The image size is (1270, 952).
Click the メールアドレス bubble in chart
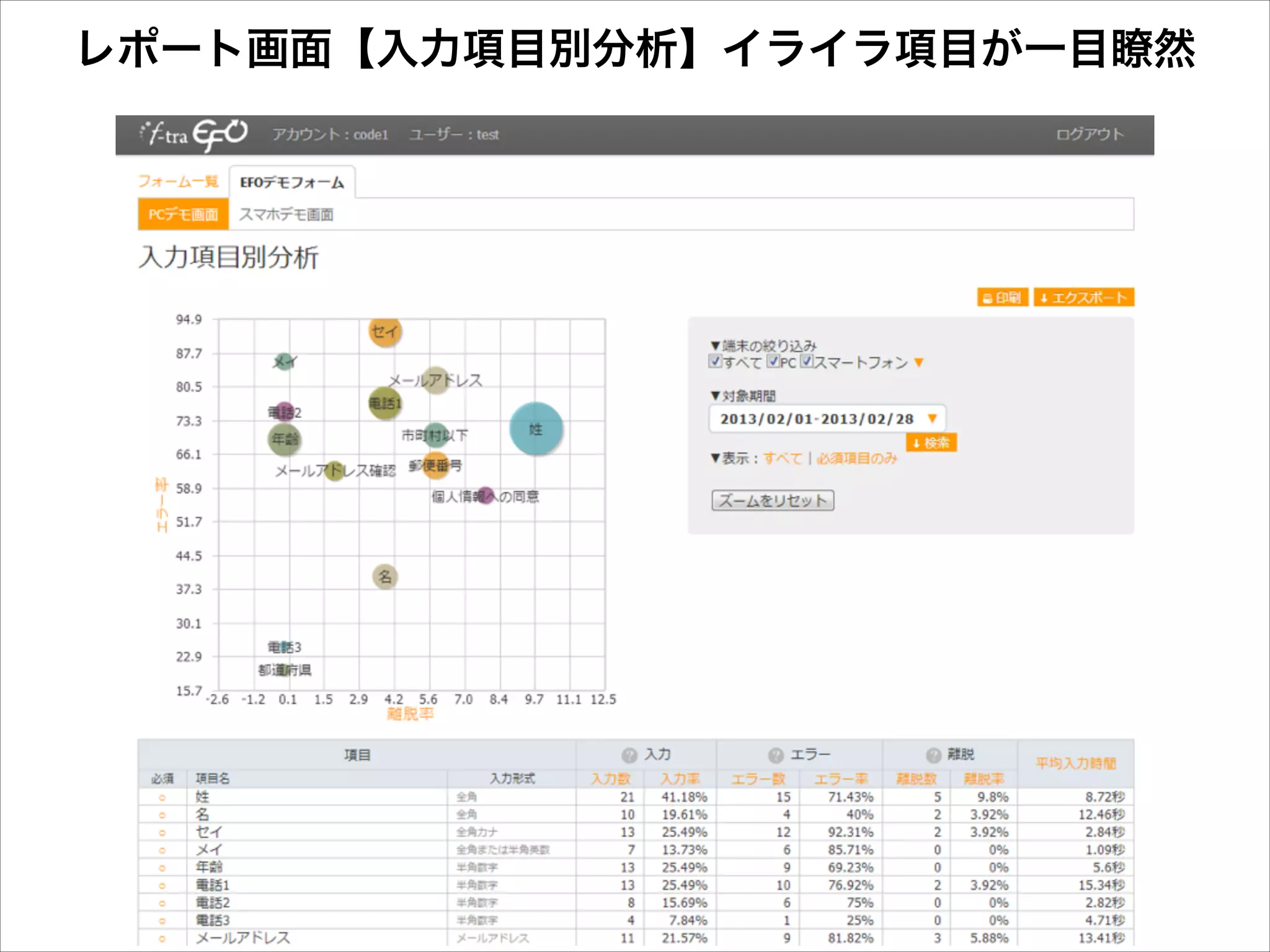pos(436,381)
